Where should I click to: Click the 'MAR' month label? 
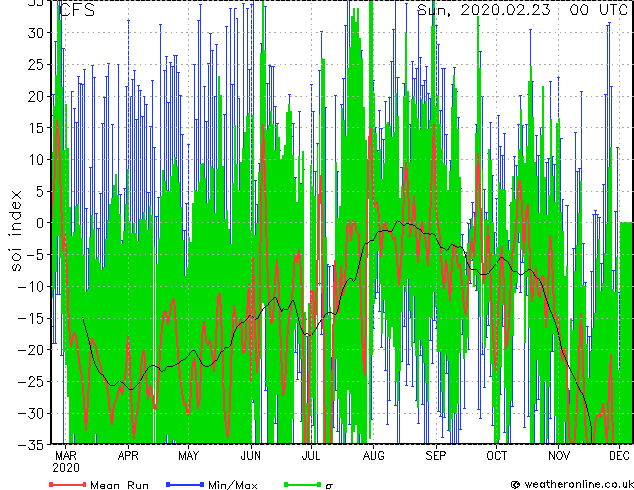pyautogui.click(x=66, y=456)
